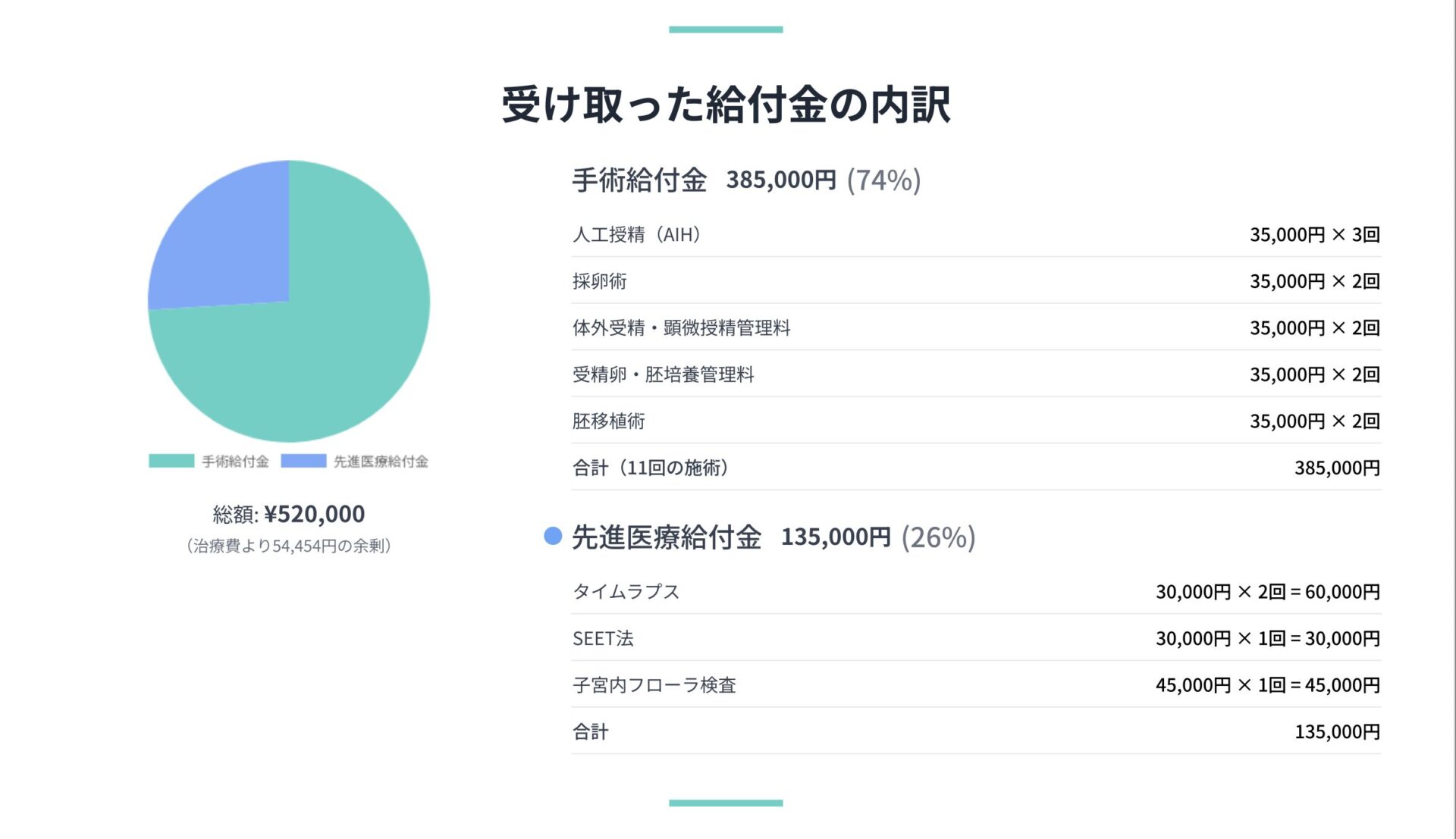Select the SEET法 row label
1456x839 pixels.
coord(603,638)
